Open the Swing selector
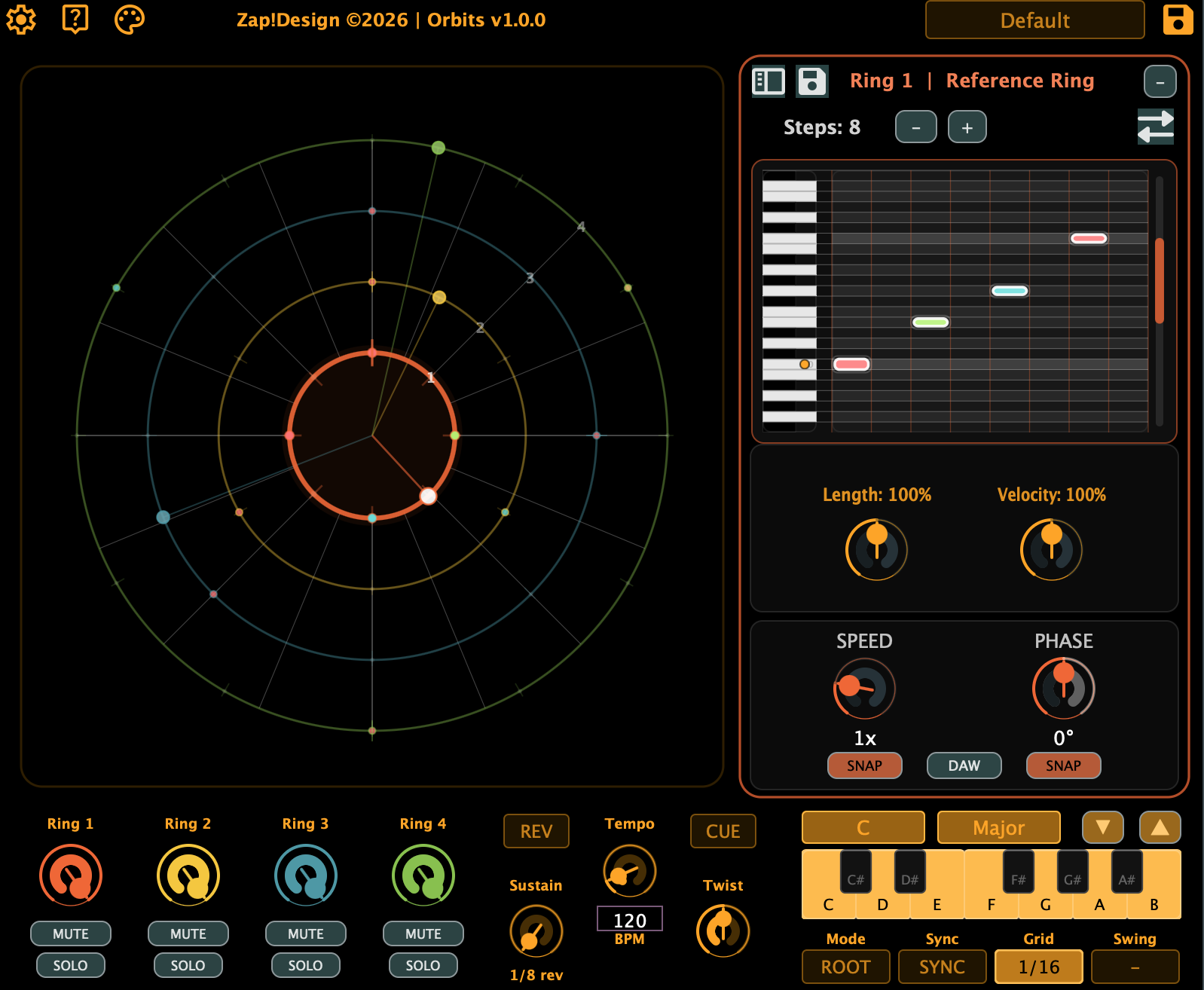1204x990 pixels. (1135, 967)
